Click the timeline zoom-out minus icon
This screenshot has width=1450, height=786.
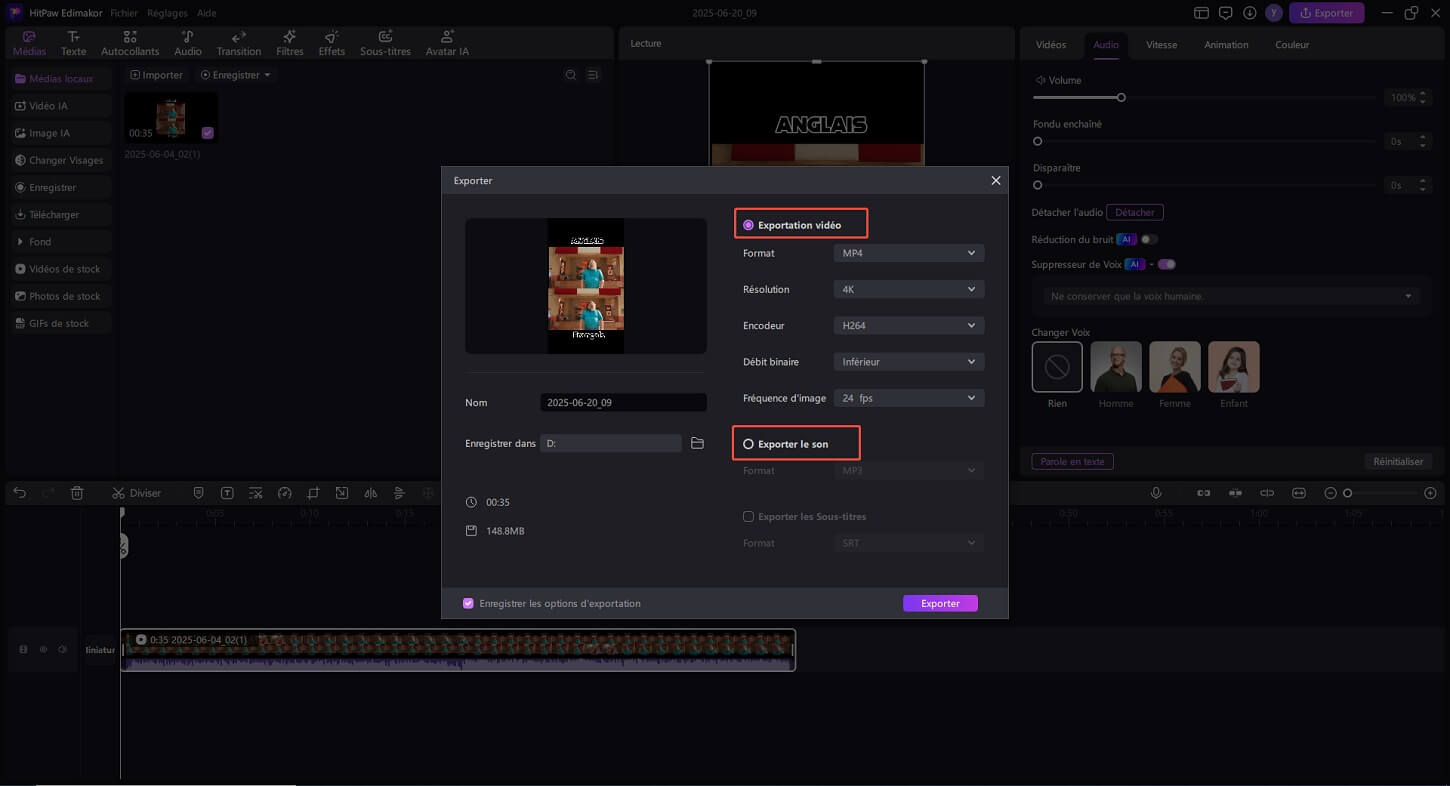(x=1330, y=493)
